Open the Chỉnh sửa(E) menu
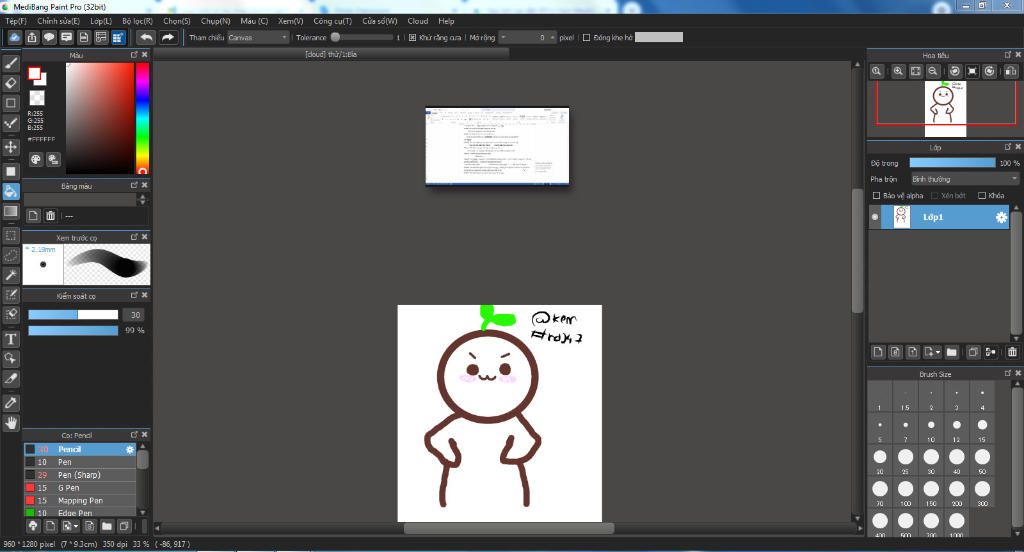Image resolution: width=1024 pixels, height=552 pixels. click(x=58, y=21)
